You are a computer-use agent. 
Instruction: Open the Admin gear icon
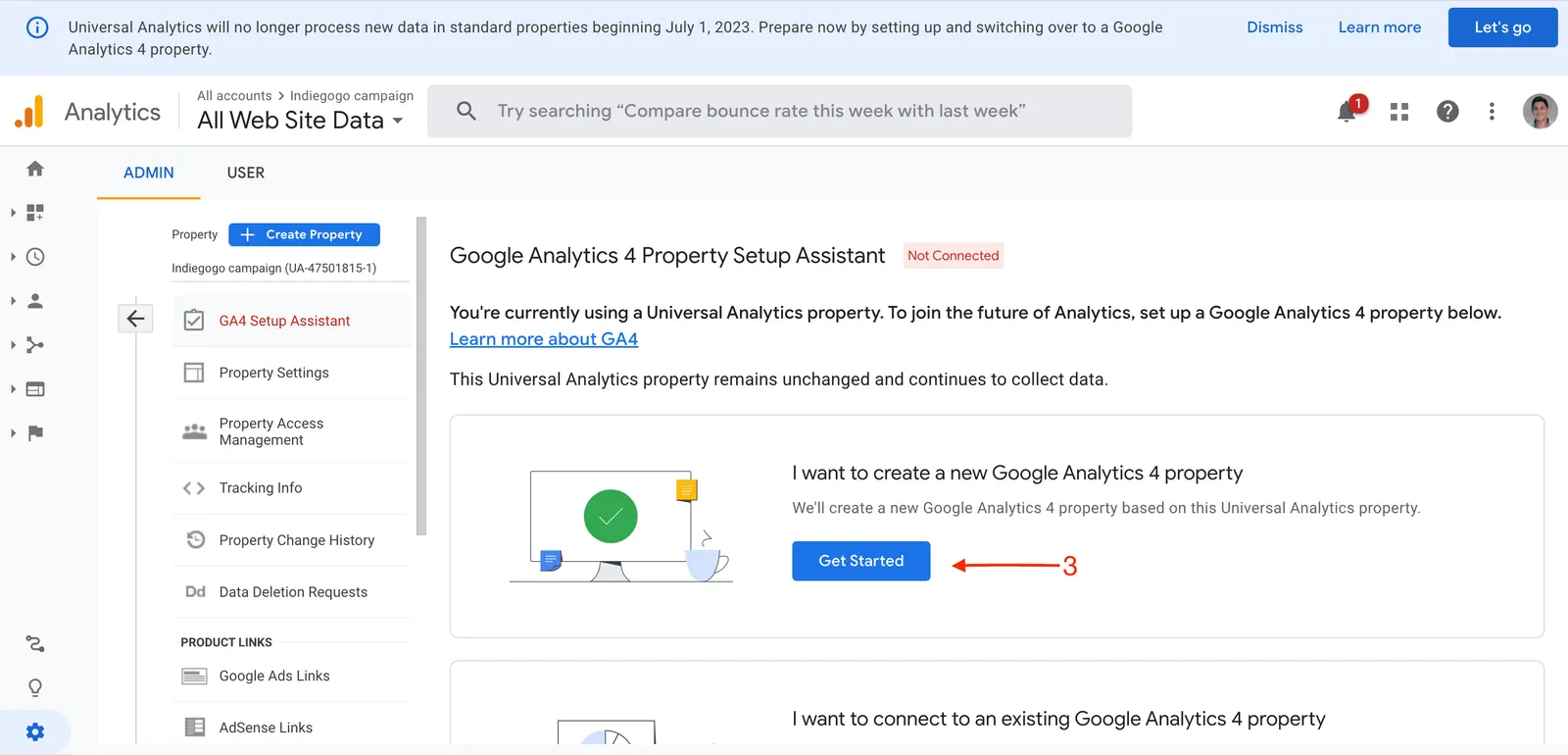pos(35,731)
